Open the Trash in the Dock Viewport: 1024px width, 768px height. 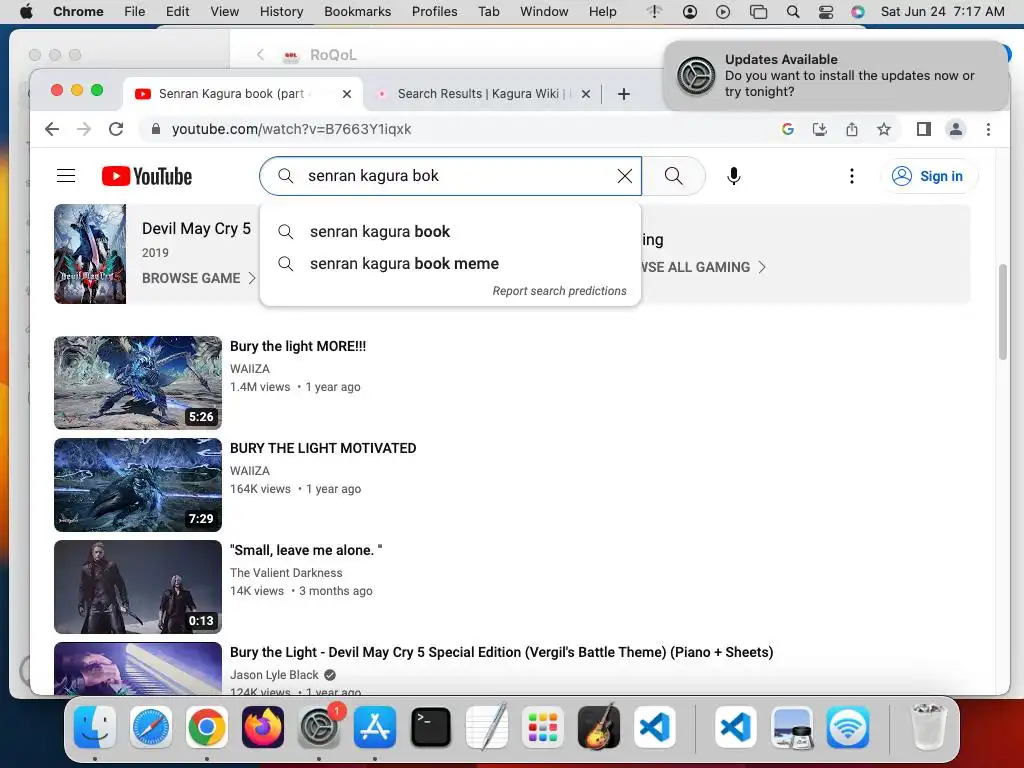pos(928,727)
